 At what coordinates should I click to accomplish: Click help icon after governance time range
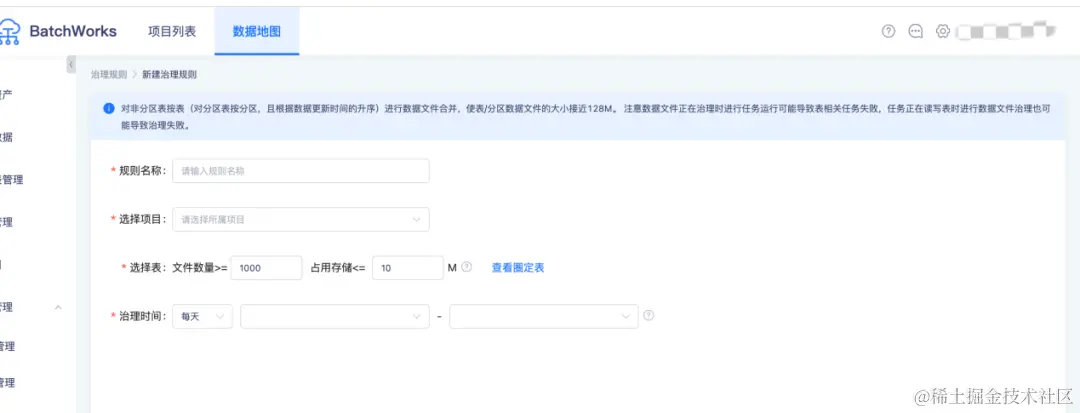[x=648, y=315]
